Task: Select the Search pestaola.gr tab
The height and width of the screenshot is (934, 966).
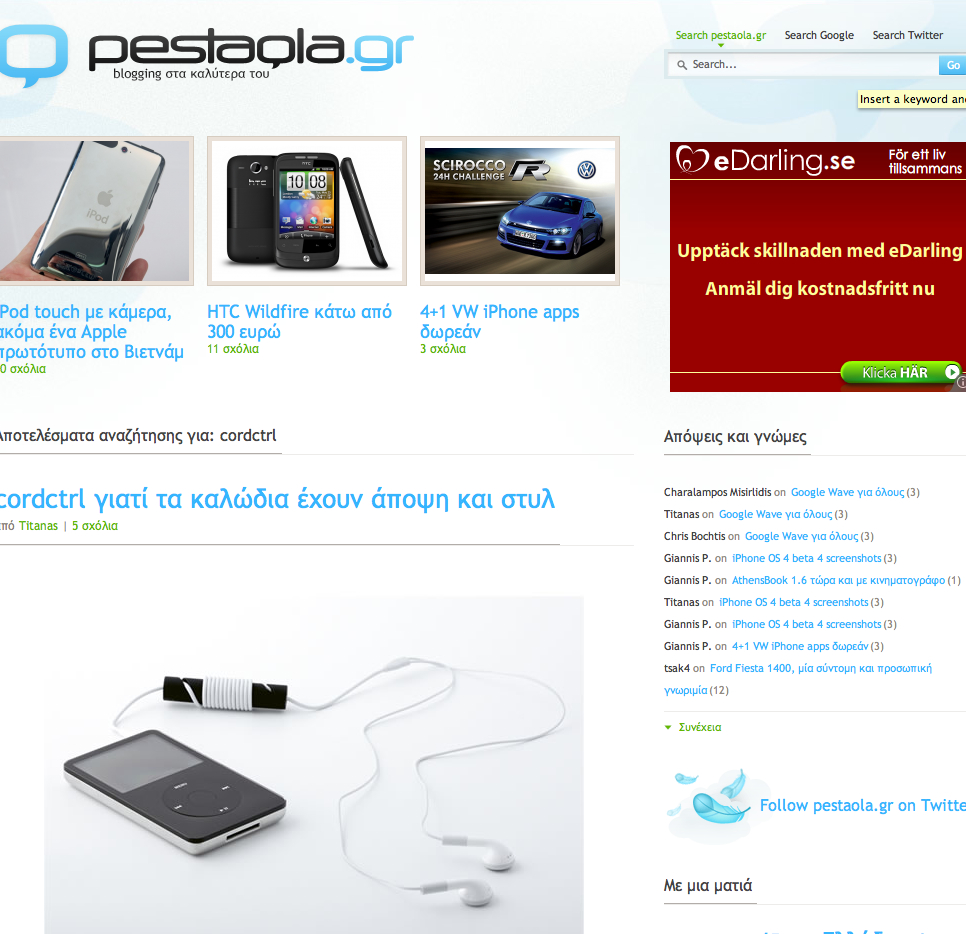Action: click(721, 35)
